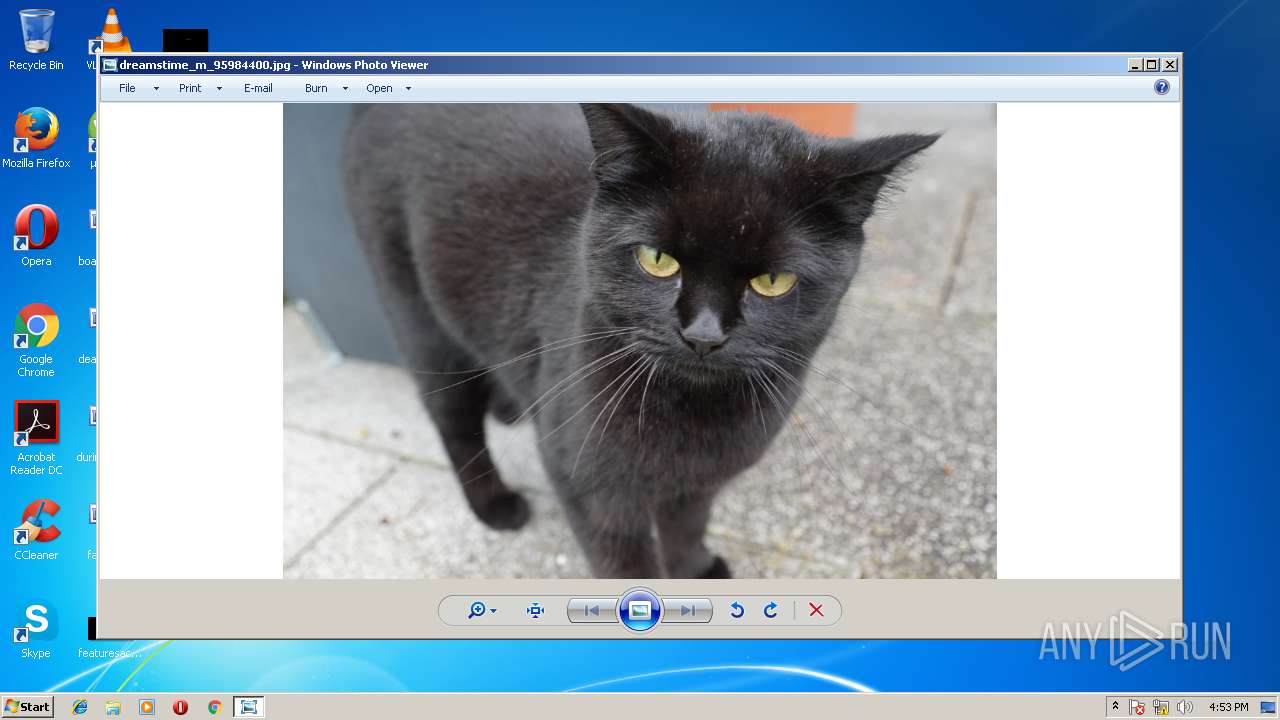Image resolution: width=1280 pixels, height=720 pixels.
Task: Open Opera from the taskbar
Action: coord(180,707)
